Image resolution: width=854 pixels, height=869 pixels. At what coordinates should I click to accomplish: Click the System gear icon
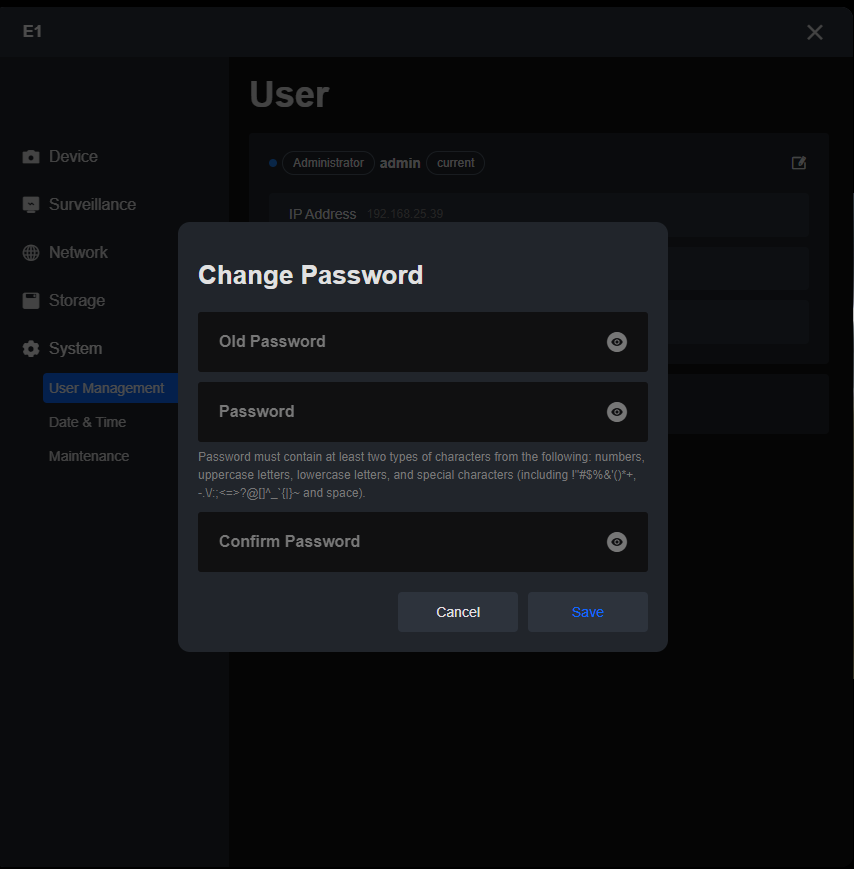click(x=31, y=349)
